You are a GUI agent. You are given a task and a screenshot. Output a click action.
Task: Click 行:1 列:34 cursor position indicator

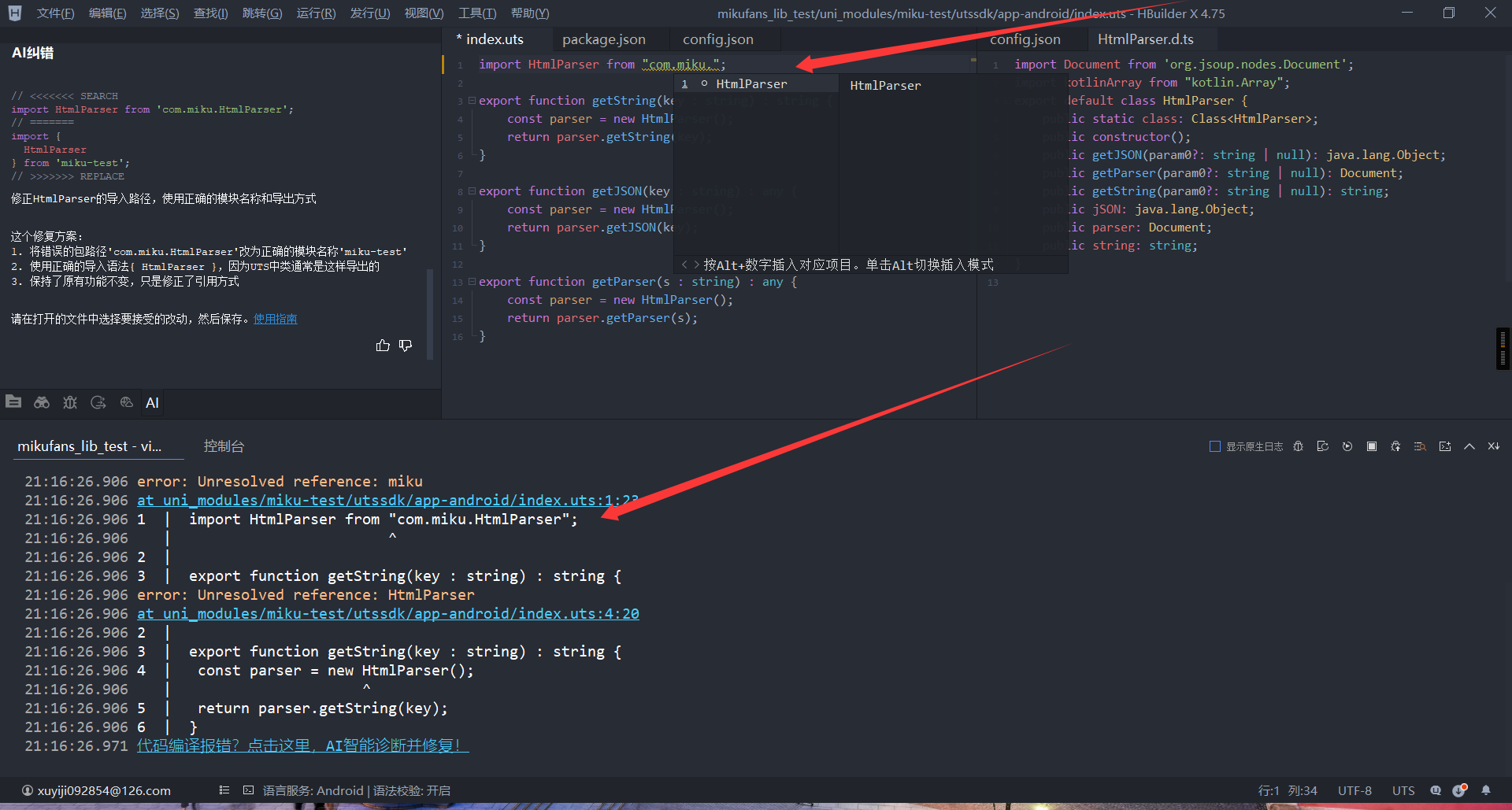[x=1288, y=790]
